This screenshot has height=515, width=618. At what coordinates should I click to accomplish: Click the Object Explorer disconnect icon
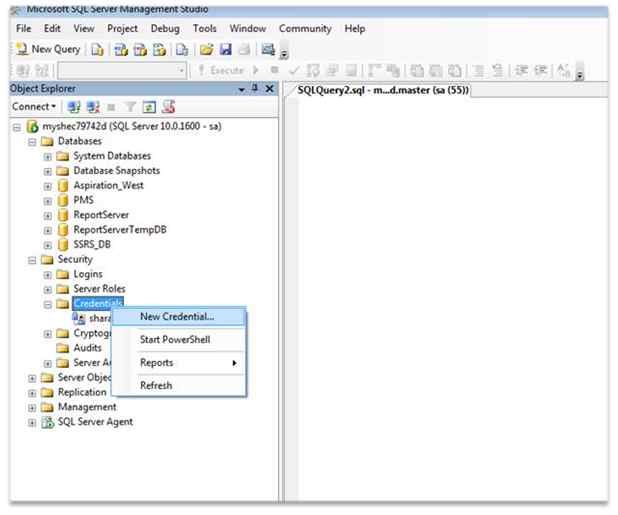93,107
